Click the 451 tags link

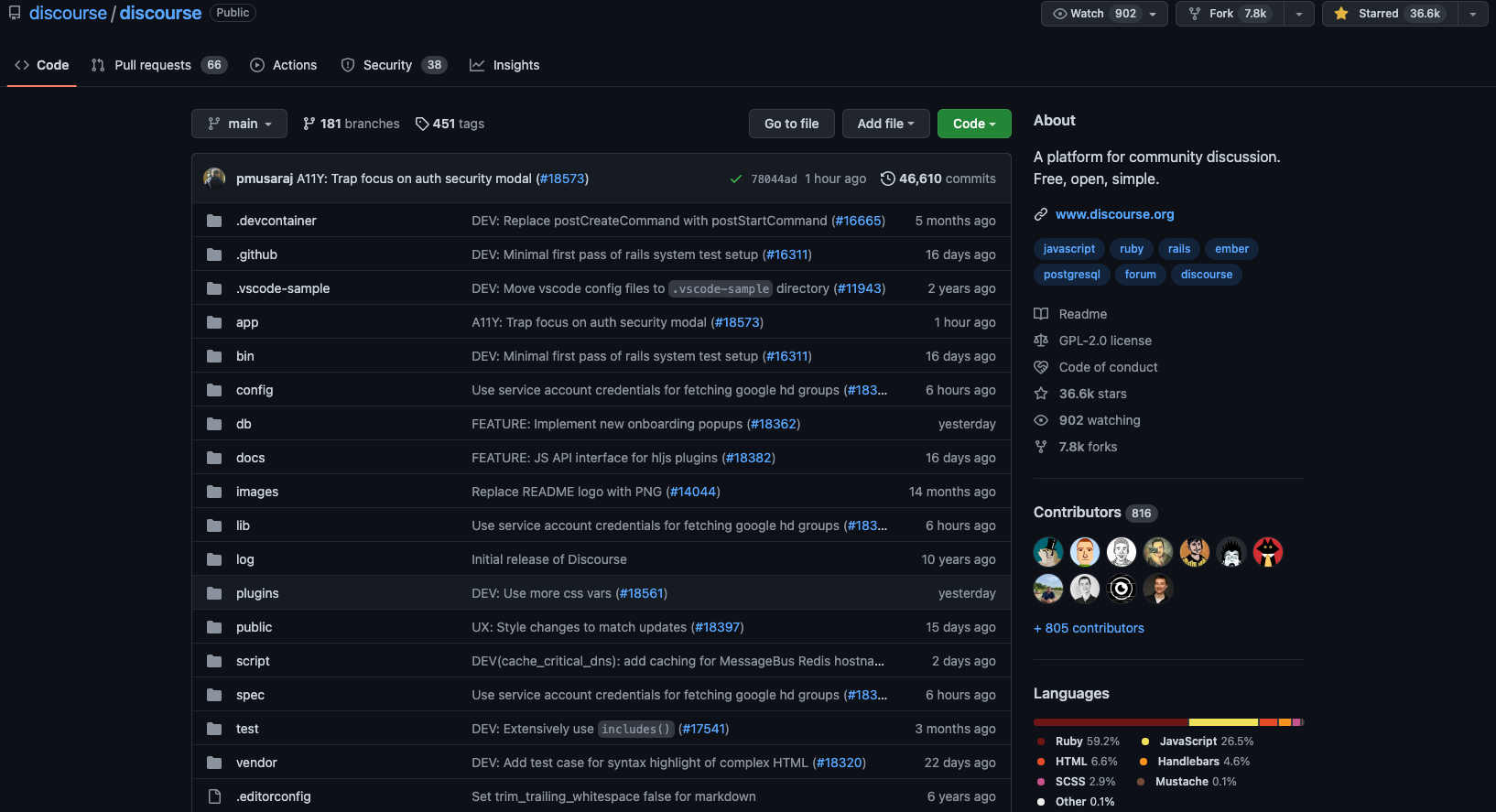(450, 124)
